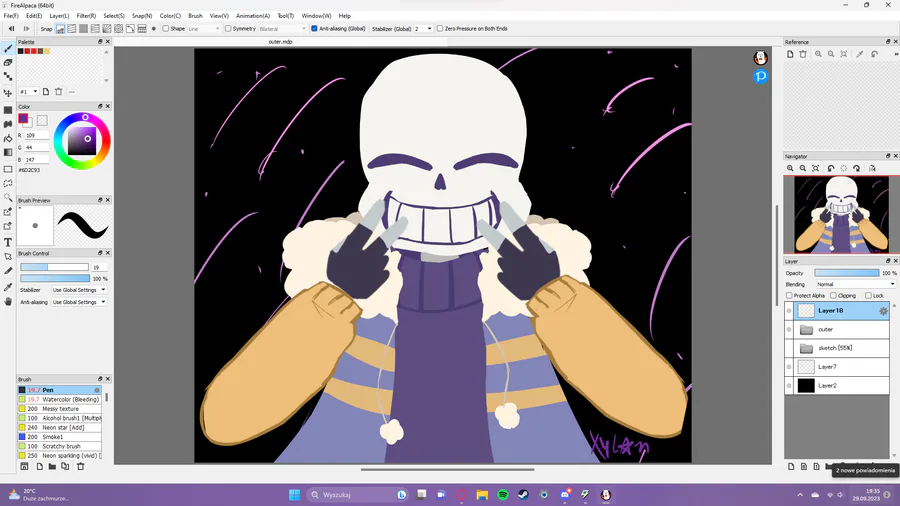Select the Smoke1 brush
The image size is (900, 506).
click(60, 437)
